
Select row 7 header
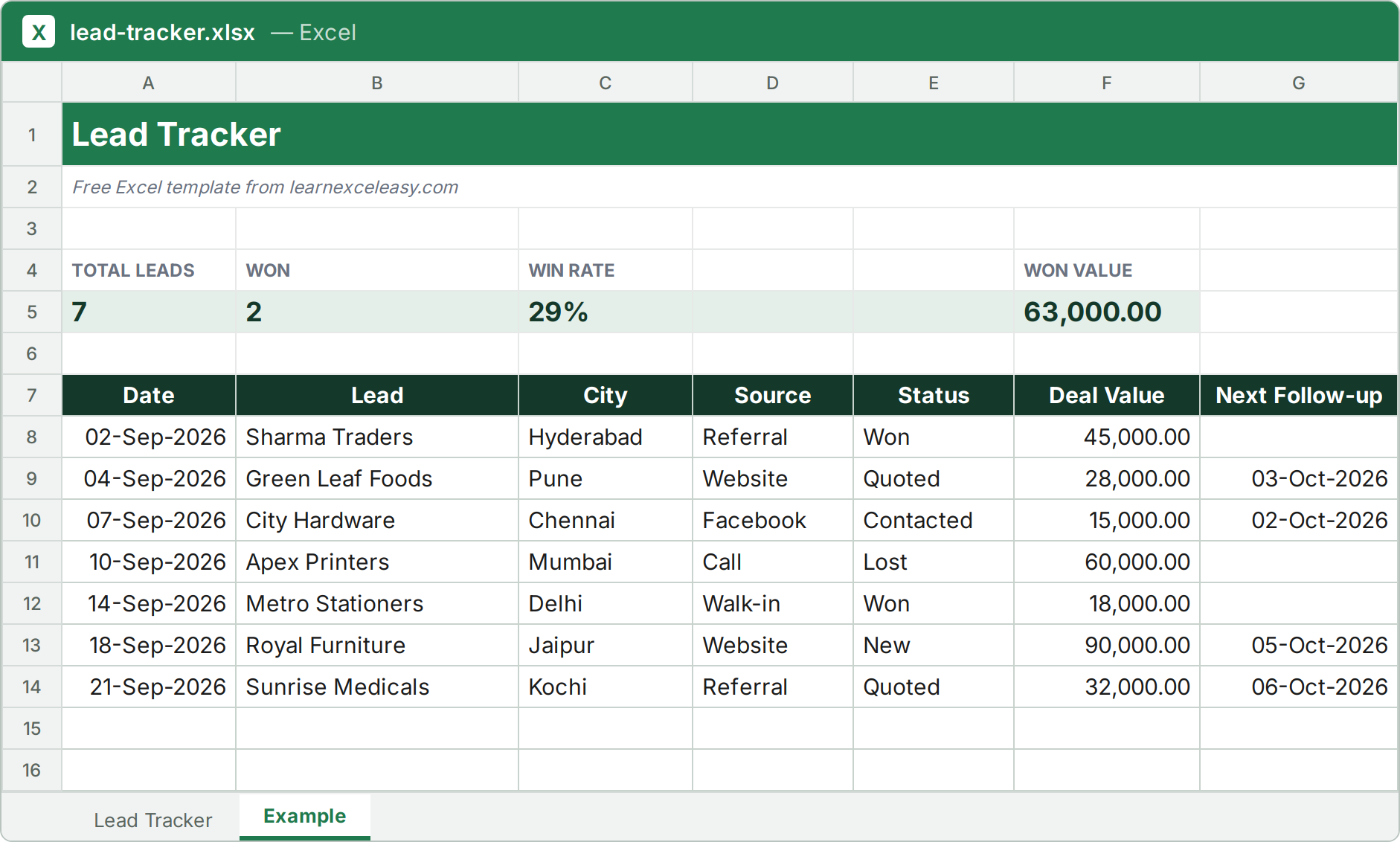[x=32, y=395]
